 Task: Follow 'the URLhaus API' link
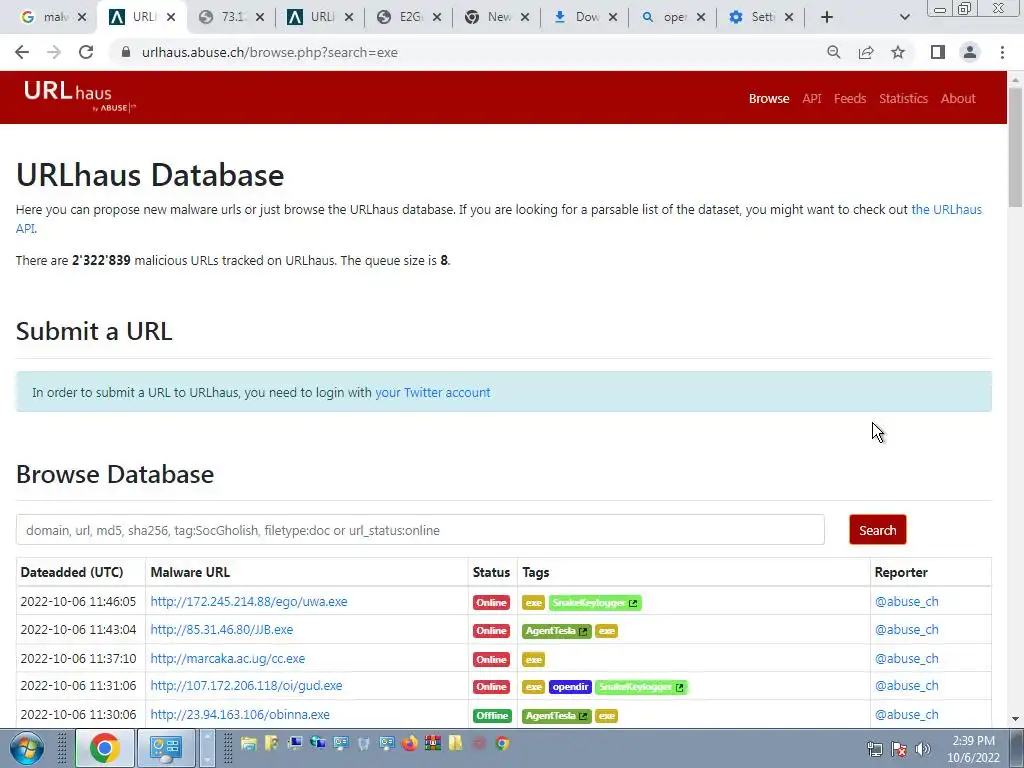946,210
